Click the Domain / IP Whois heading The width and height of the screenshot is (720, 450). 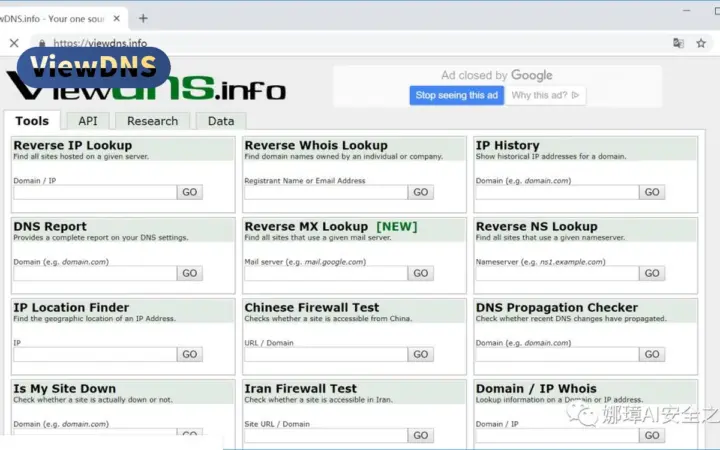pyautogui.click(x=536, y=388)
